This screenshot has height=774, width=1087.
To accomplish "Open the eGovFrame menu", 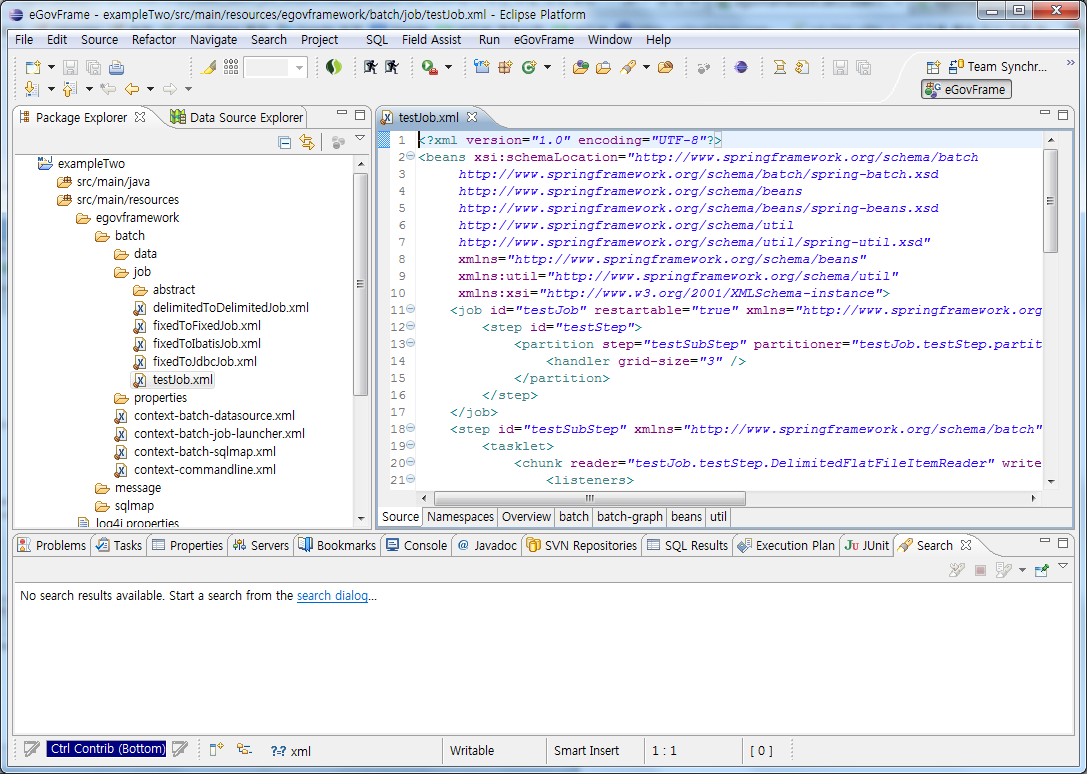I will click(x=544, y=40).
